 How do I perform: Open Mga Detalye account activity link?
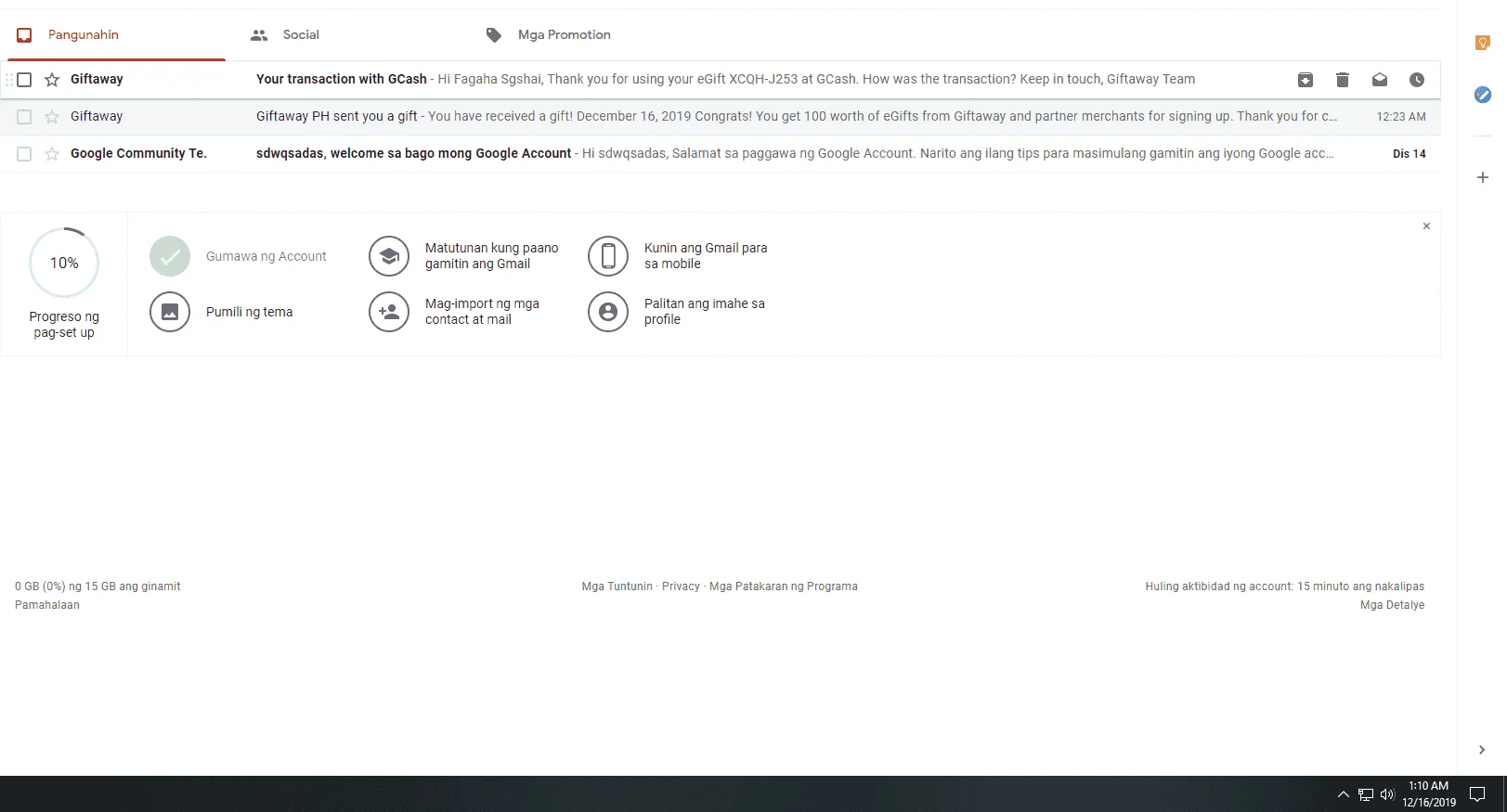click(1392, 605)
